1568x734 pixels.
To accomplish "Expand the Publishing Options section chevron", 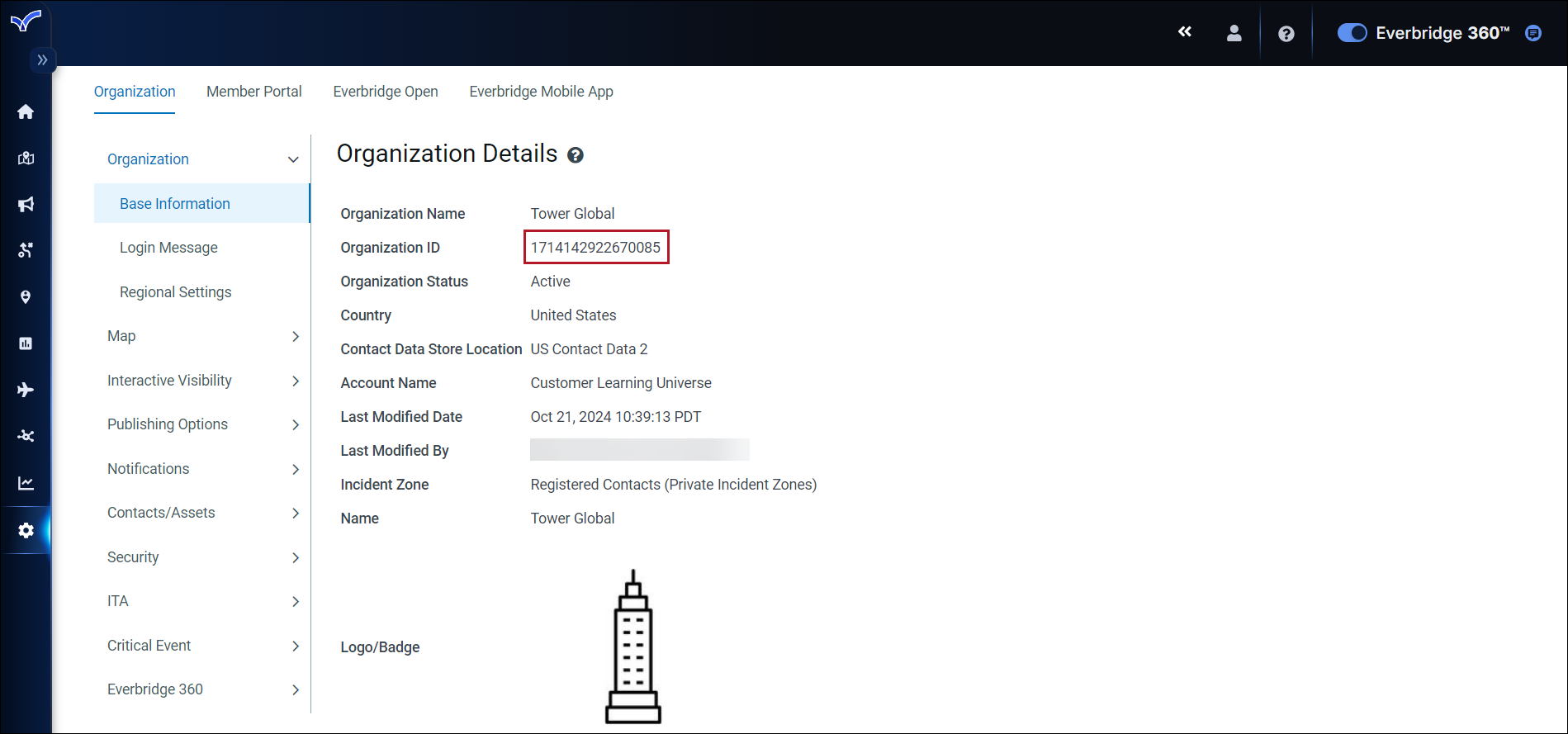I will pyautogui.click(x=296, y=424).
